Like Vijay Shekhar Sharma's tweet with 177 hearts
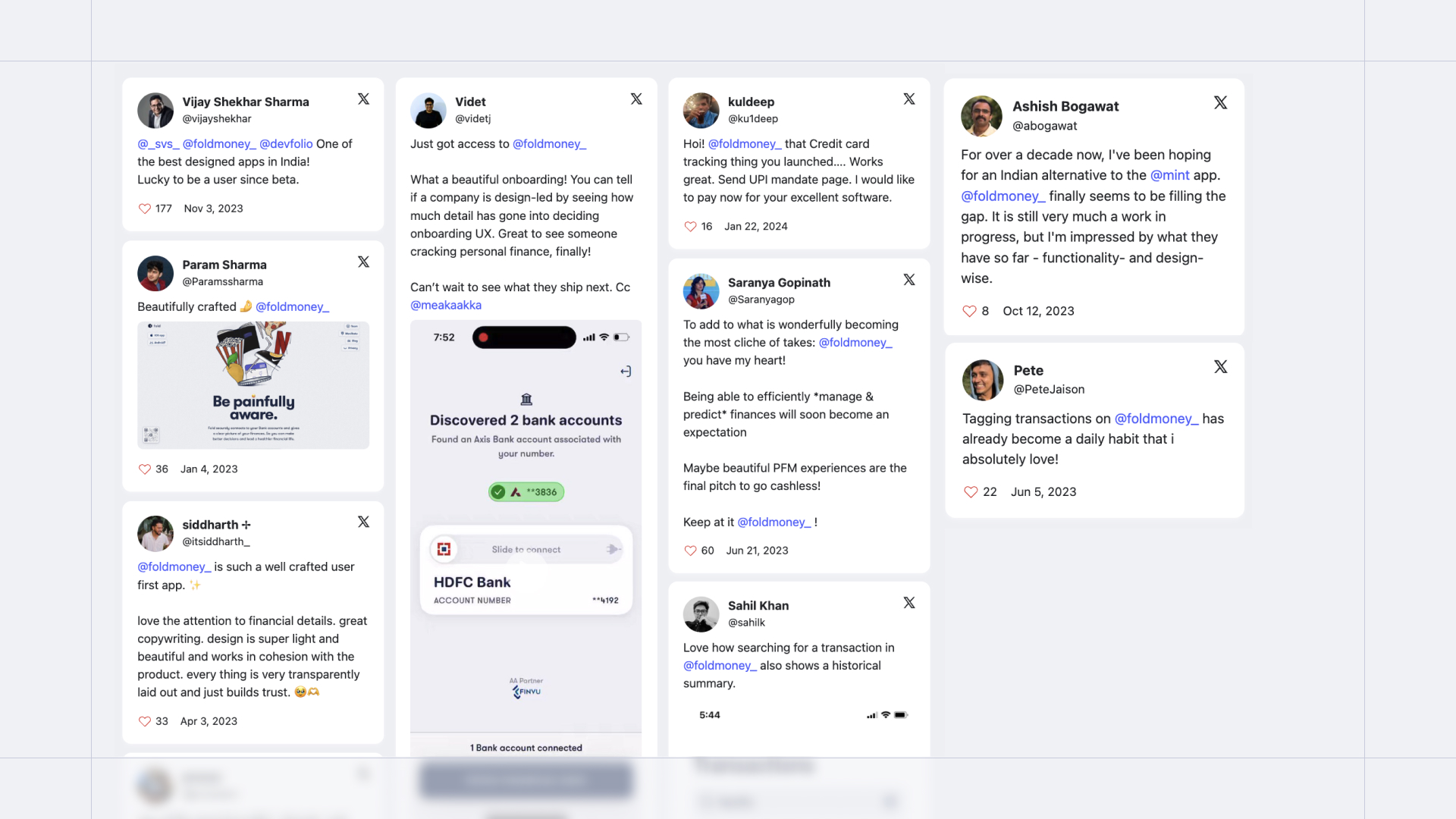1456x819 pixels. pos(144,209)
